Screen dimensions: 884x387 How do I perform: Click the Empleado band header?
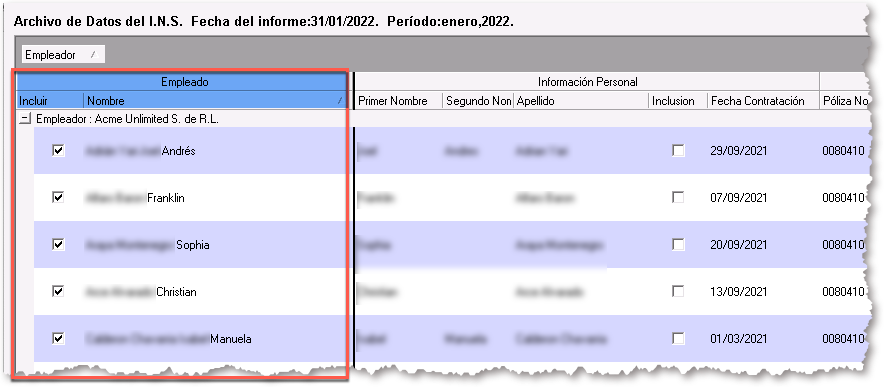[x=181, y=82]
